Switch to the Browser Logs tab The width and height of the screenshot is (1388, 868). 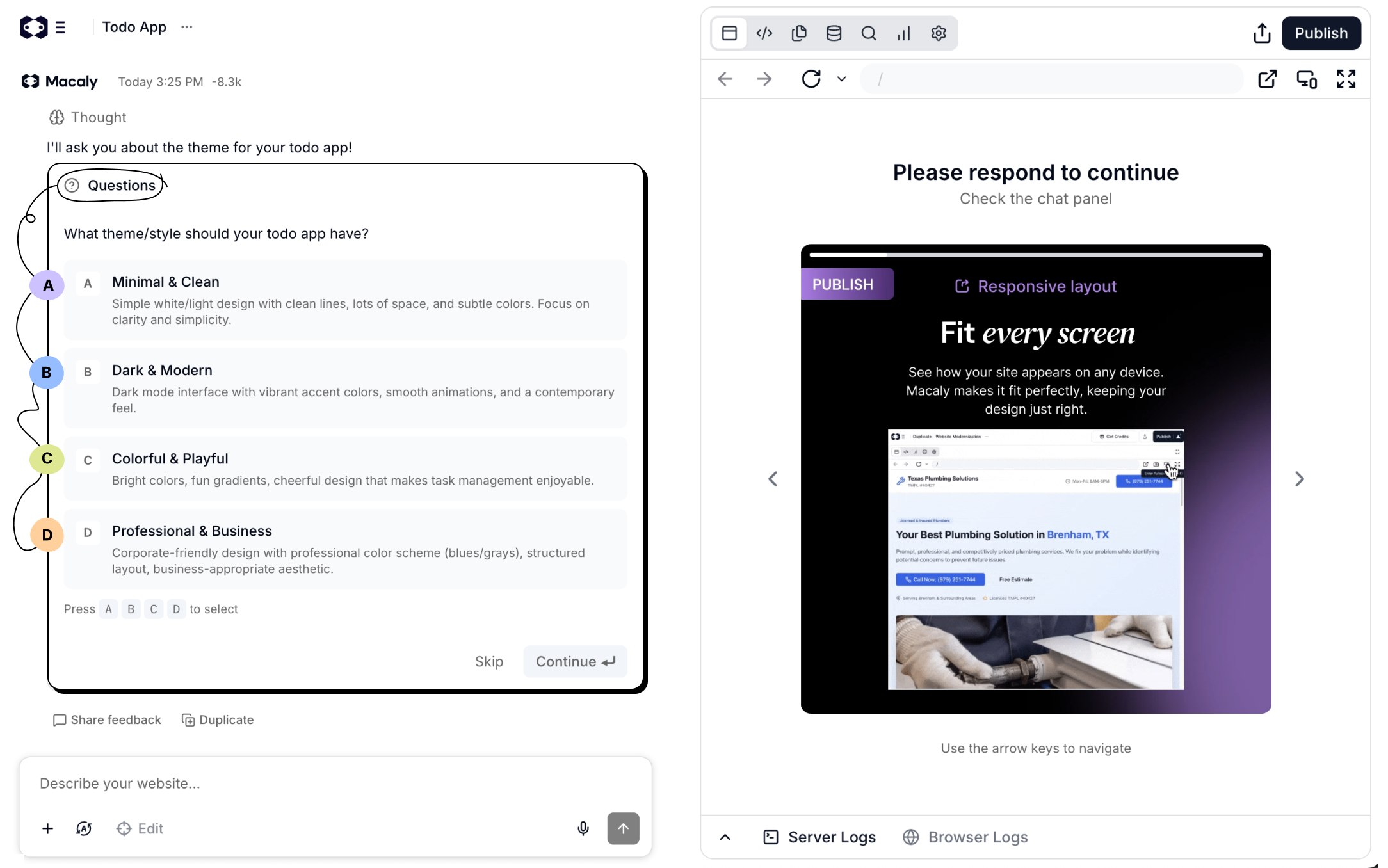point(965,837)
